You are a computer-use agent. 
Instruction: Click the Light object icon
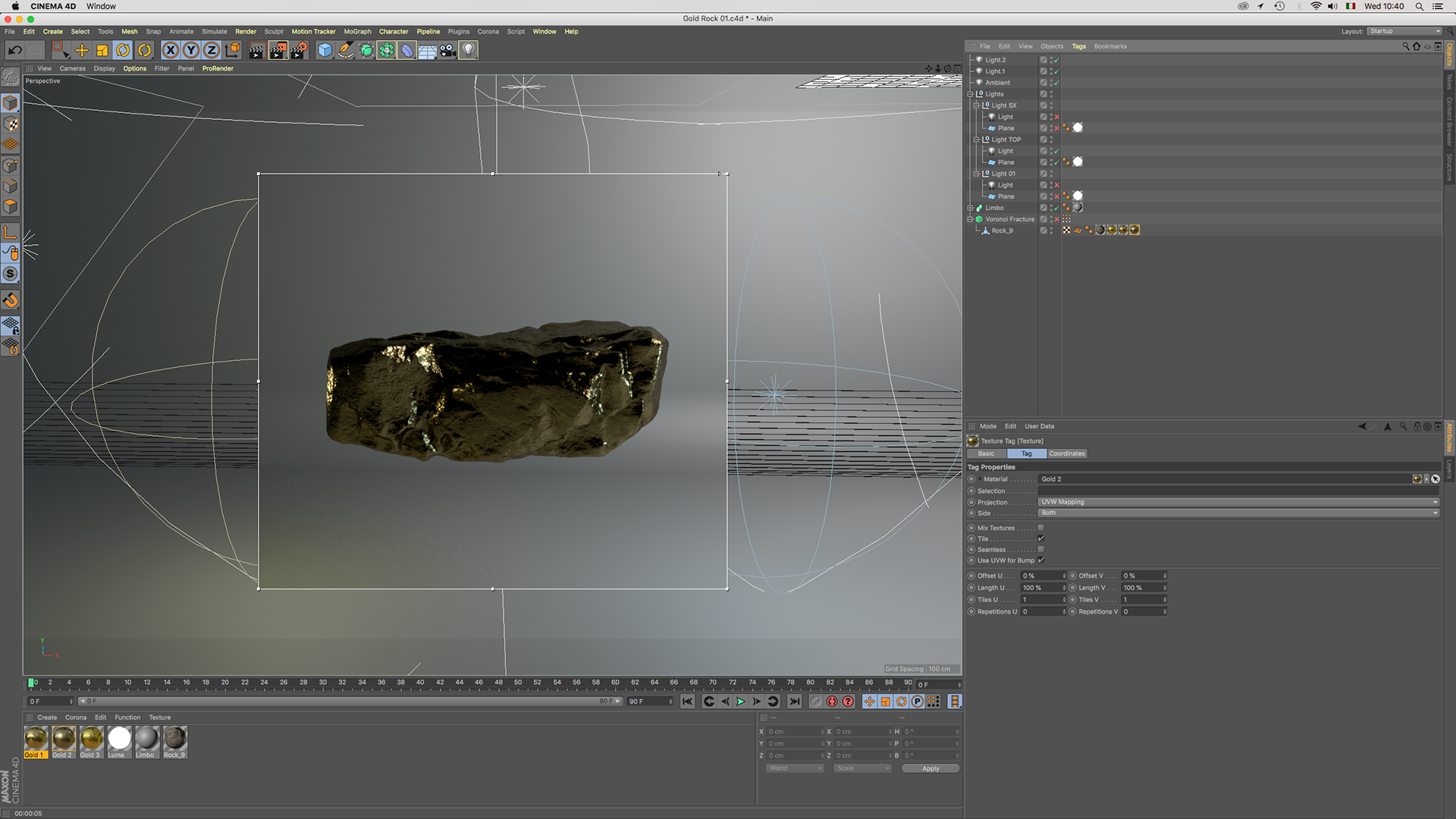[x=469, y=50]
